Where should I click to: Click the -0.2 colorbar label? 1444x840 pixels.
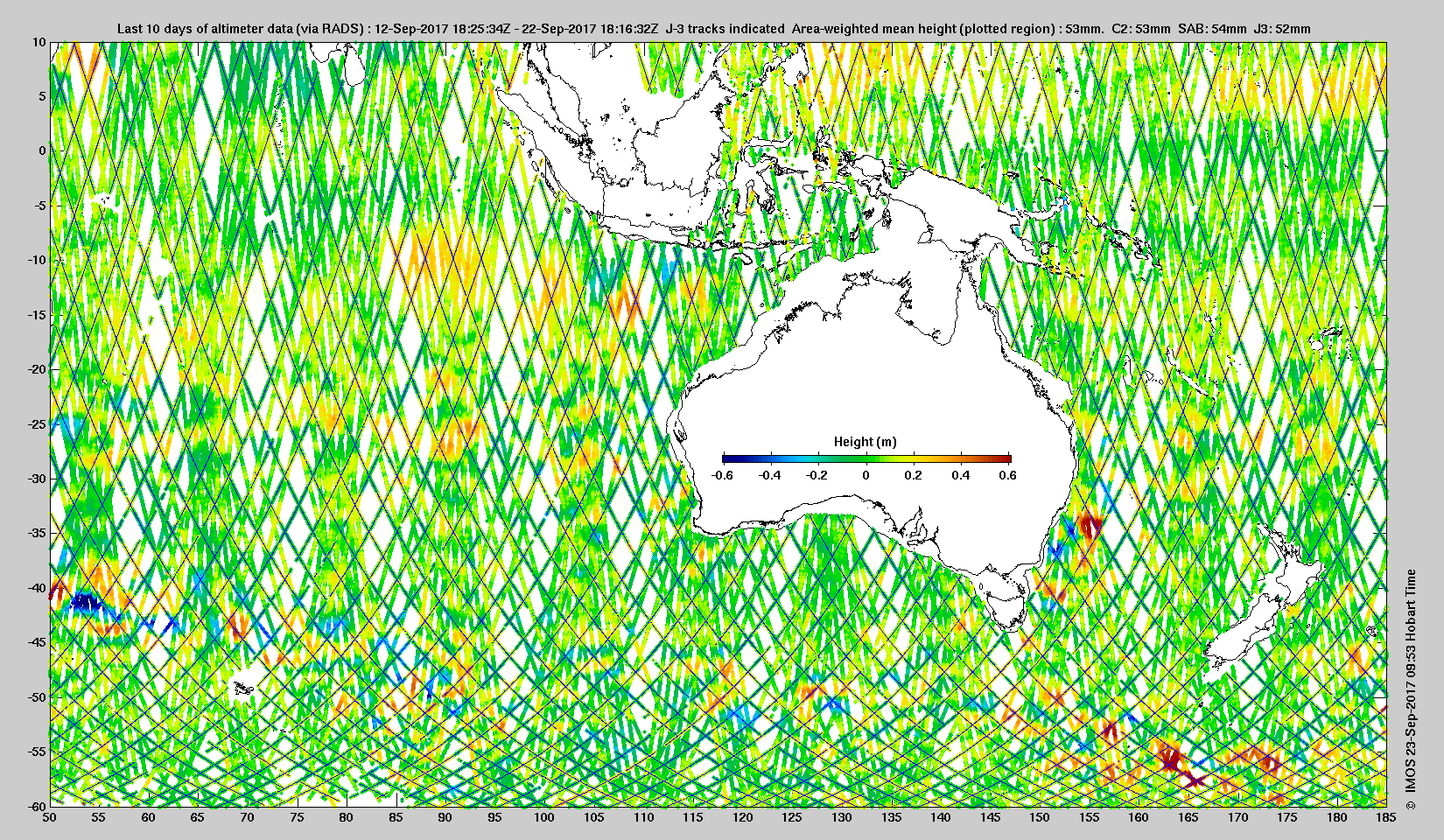coord(817,475)
